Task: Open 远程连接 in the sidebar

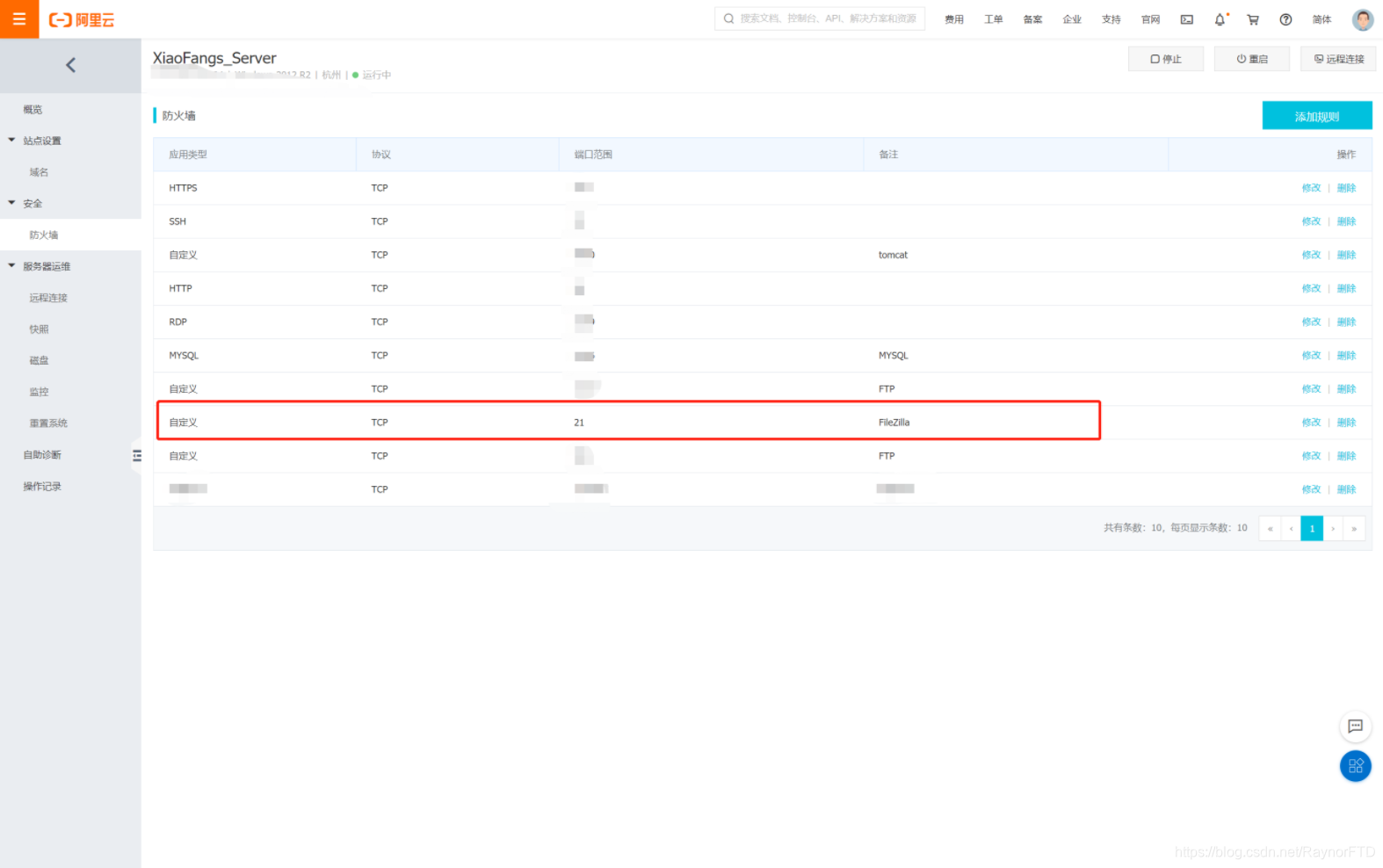Action: pyautogui.click(x=48, y=298)
